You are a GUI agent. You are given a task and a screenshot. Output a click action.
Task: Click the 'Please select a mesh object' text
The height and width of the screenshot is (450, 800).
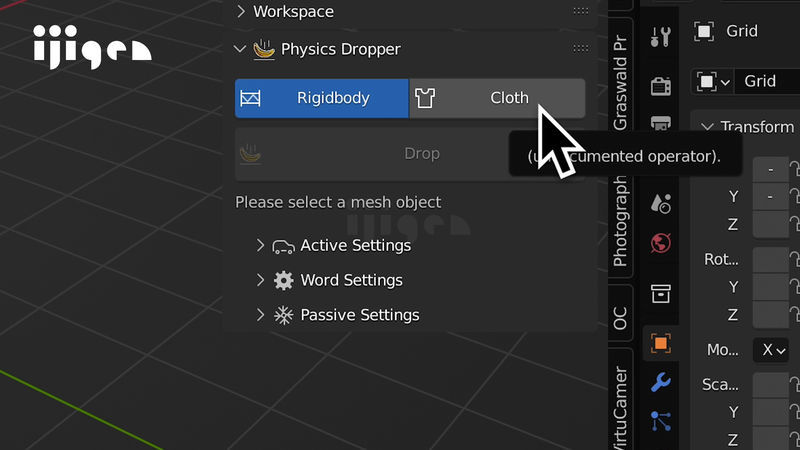(x=338, y=203)
